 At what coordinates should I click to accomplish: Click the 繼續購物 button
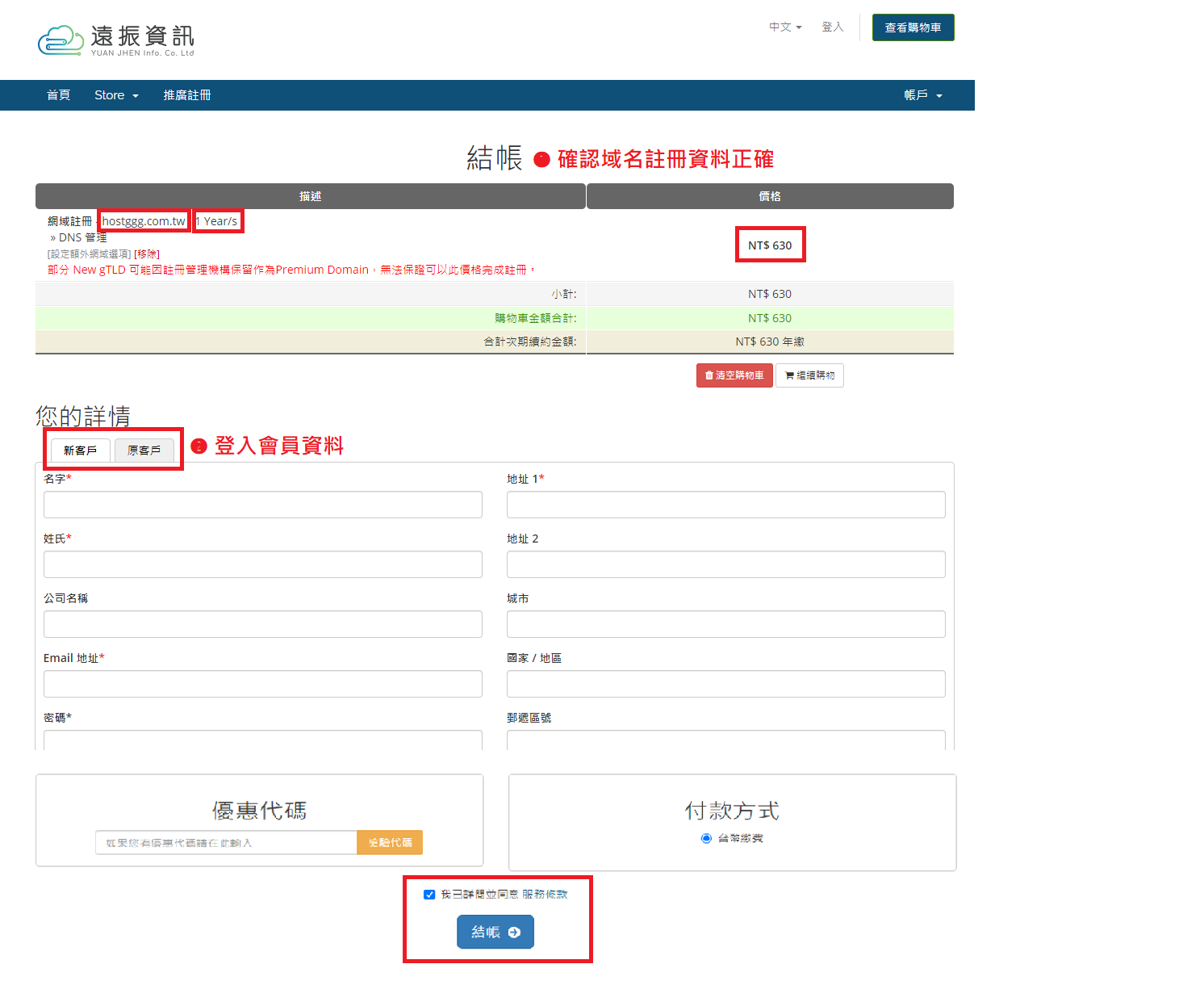pyautogui.click(x=809, y=375)
